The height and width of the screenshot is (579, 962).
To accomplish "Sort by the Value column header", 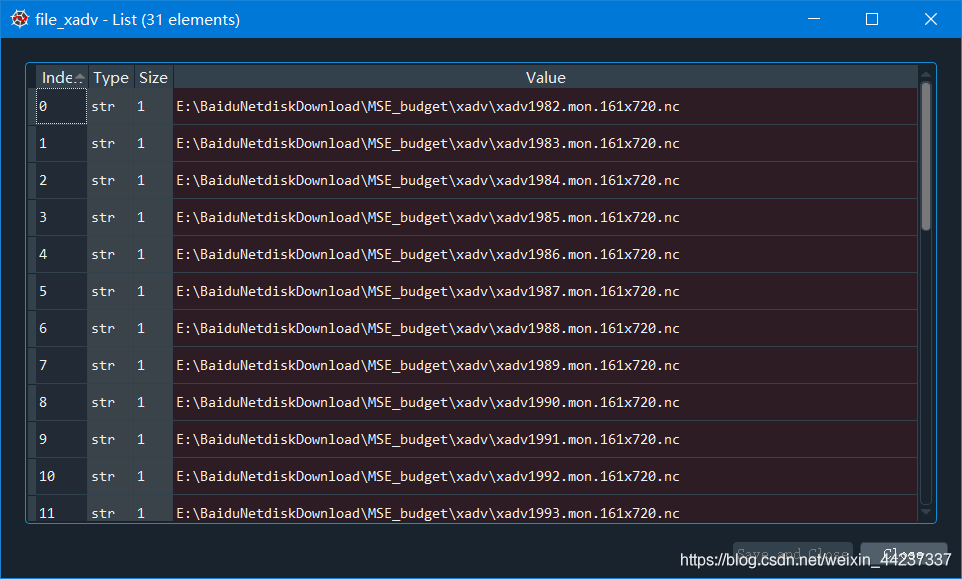I will 545,77.
